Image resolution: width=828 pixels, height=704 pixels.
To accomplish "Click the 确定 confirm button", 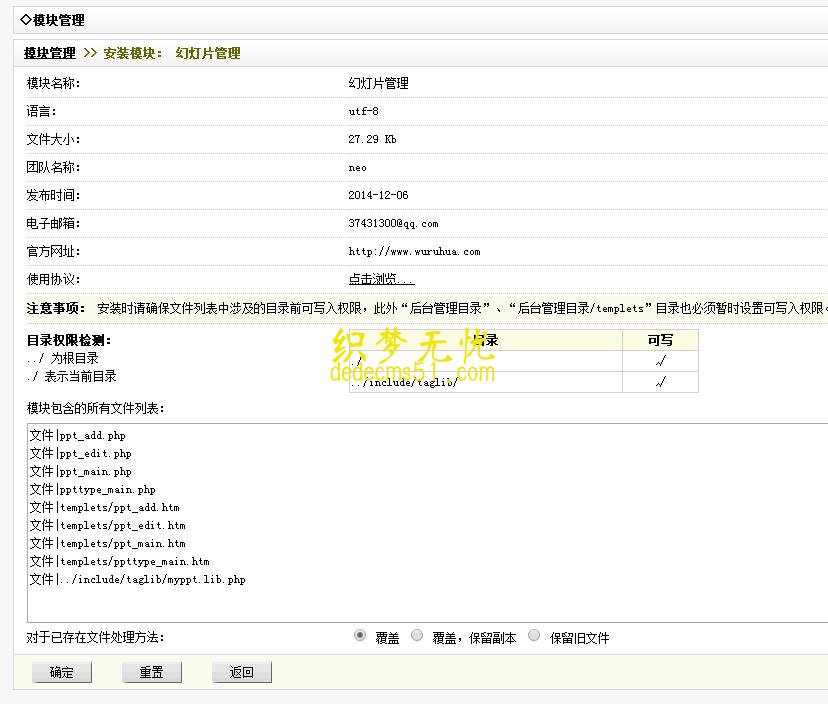I will coord(61,672).
